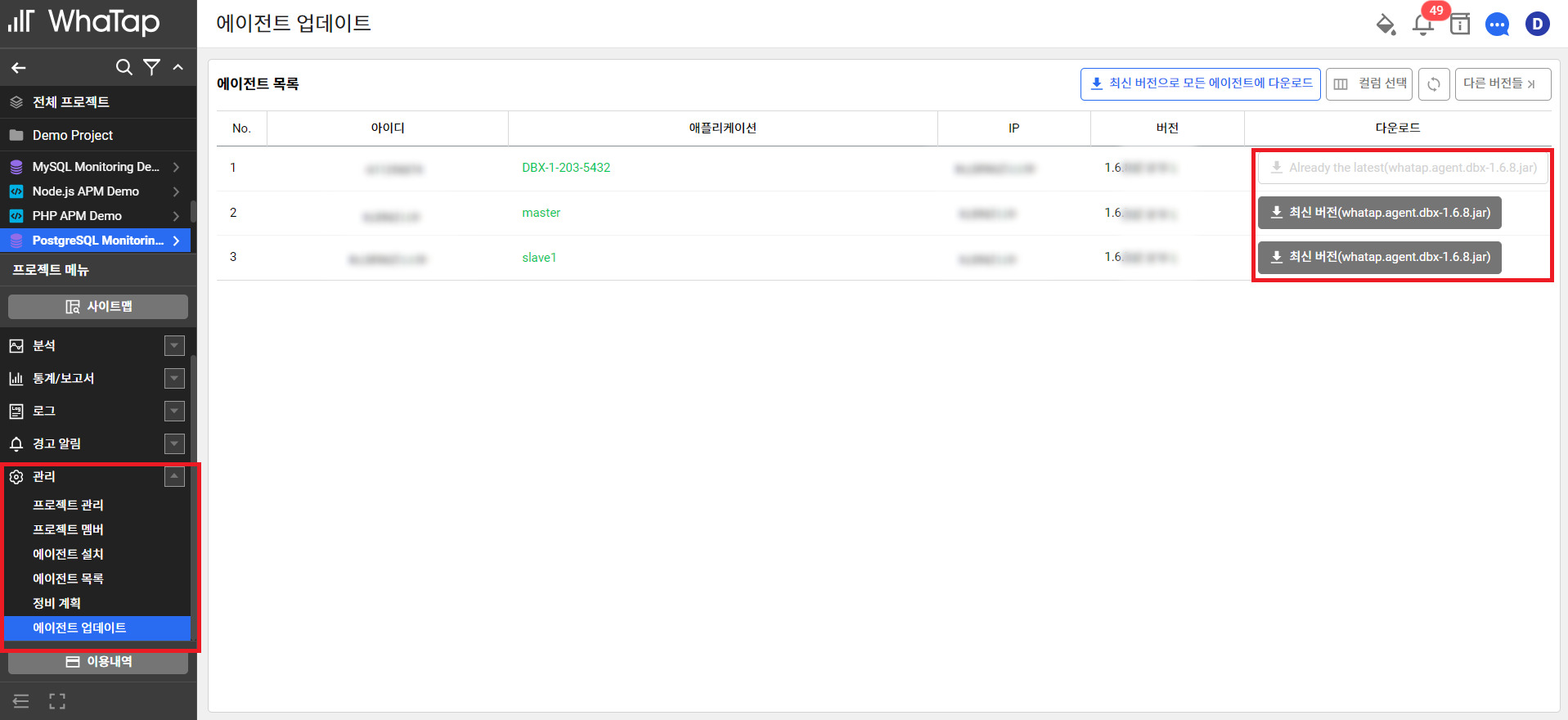Expand PostgreSQL Monitoring chevron
Viewport: 1568px width, 720px height.
[x=176, y=241]
